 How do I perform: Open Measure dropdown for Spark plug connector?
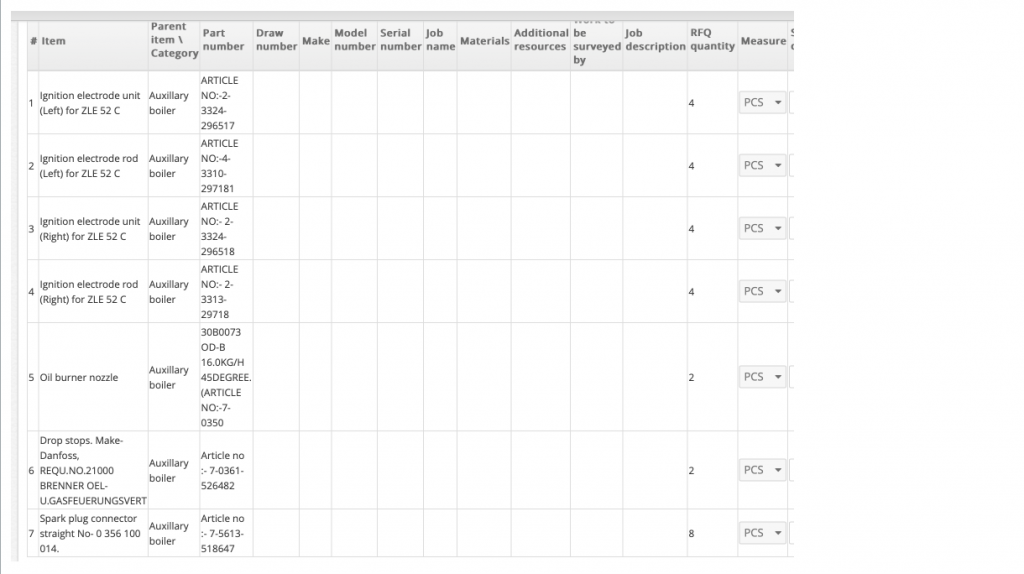click(x=763, y=533)
